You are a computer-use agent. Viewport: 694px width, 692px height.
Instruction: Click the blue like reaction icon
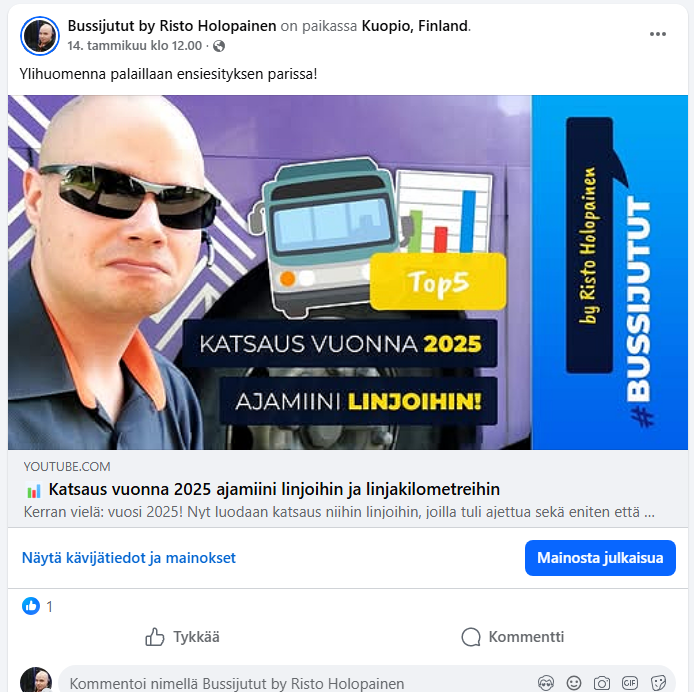click(x=31, y=606)
